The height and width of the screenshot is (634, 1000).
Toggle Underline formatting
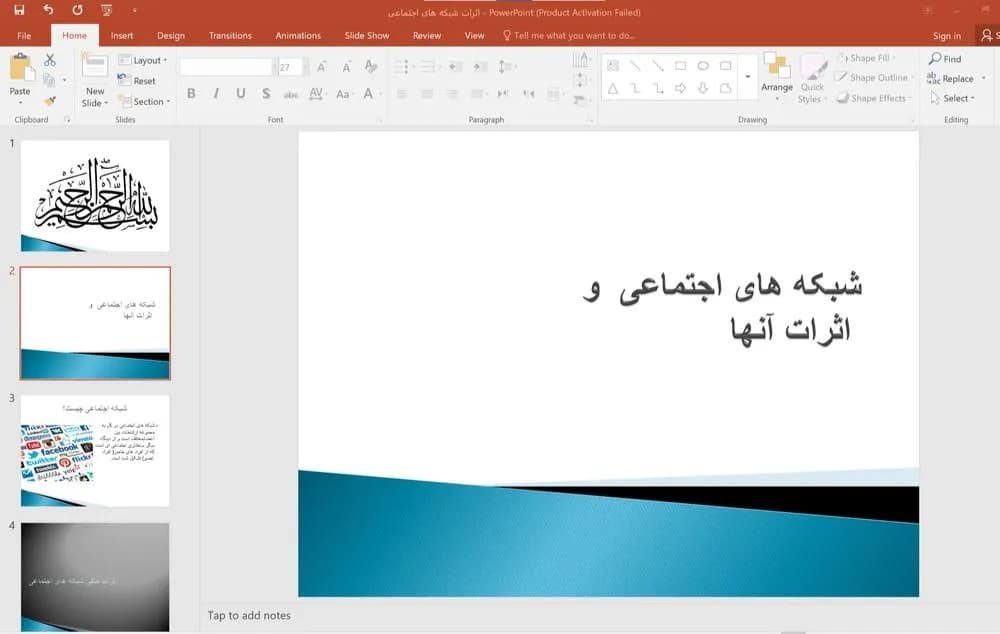(x=240, y=94)
